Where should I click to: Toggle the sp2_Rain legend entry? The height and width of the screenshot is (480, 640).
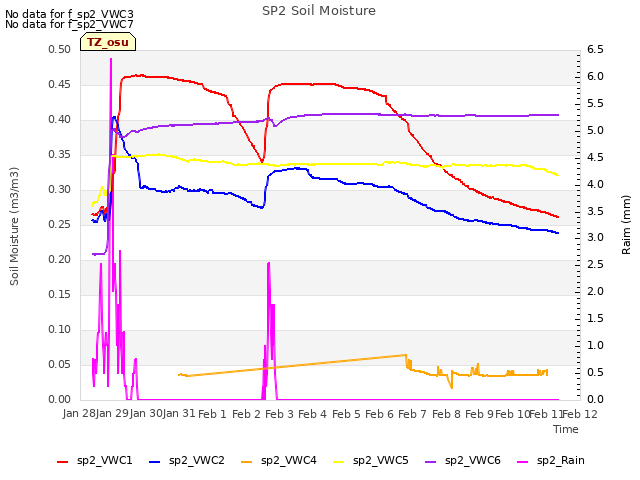point(551,461)
